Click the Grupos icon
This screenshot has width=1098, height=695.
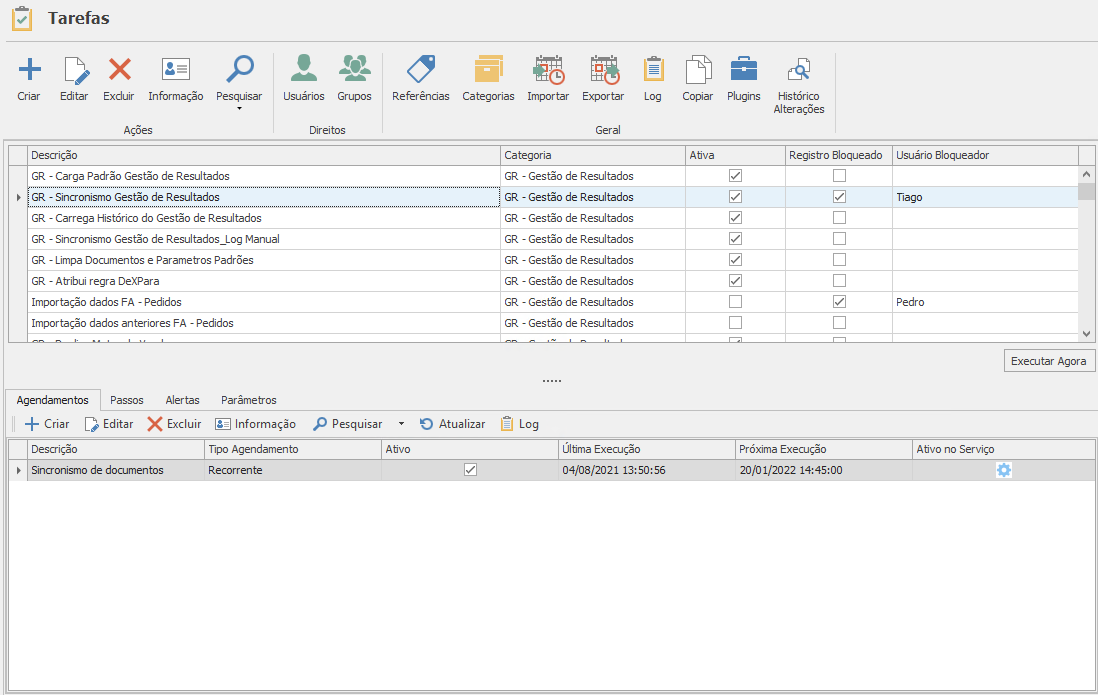click(354, 70)
